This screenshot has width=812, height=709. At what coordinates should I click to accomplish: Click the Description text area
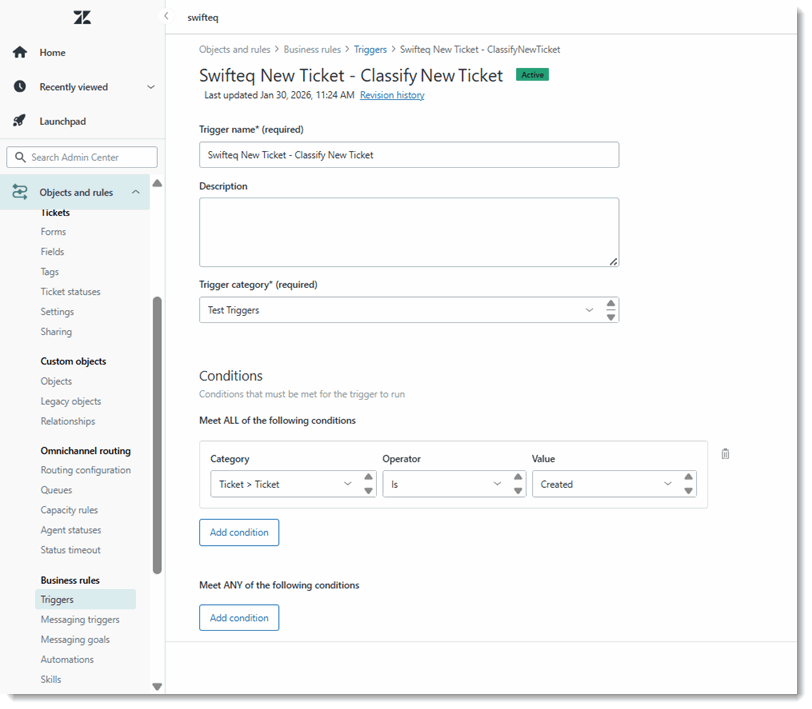pyautogui.click(x=409, y=232)
